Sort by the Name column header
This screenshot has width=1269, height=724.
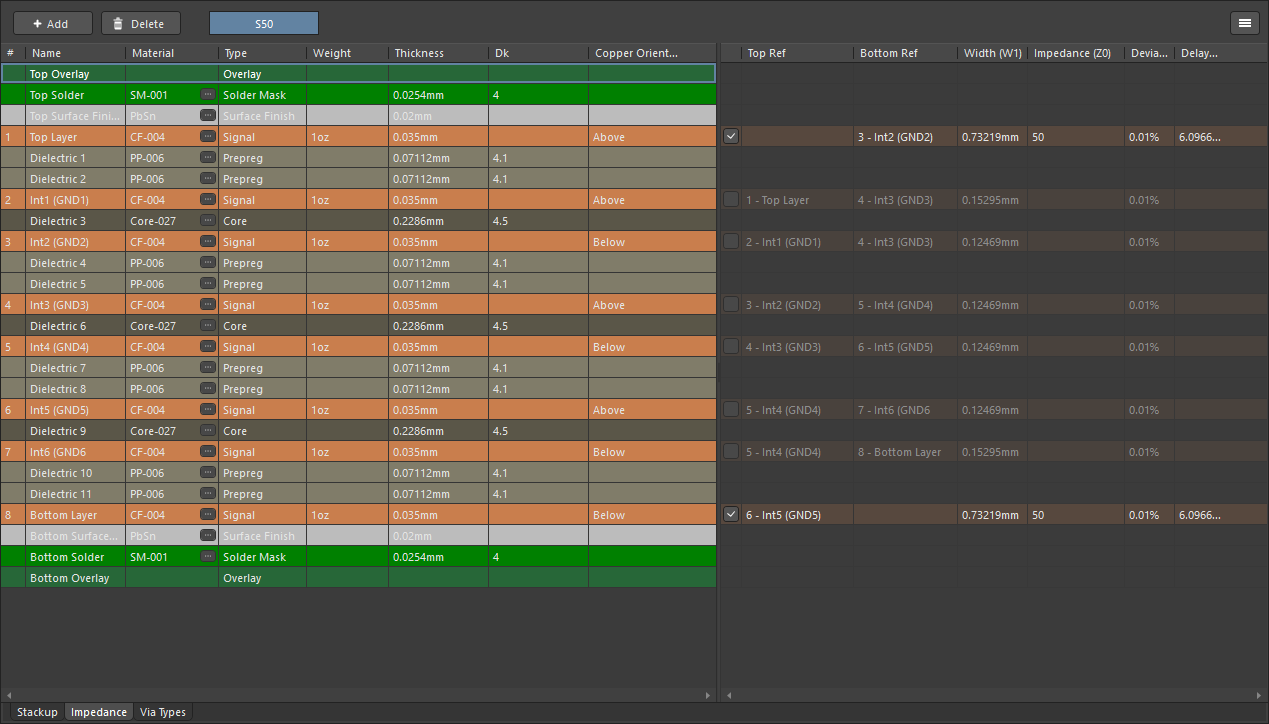76,53
